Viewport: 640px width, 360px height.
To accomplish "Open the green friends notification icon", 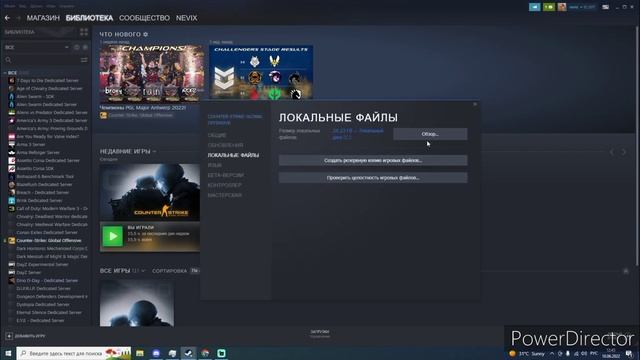I will coord(549,7).
